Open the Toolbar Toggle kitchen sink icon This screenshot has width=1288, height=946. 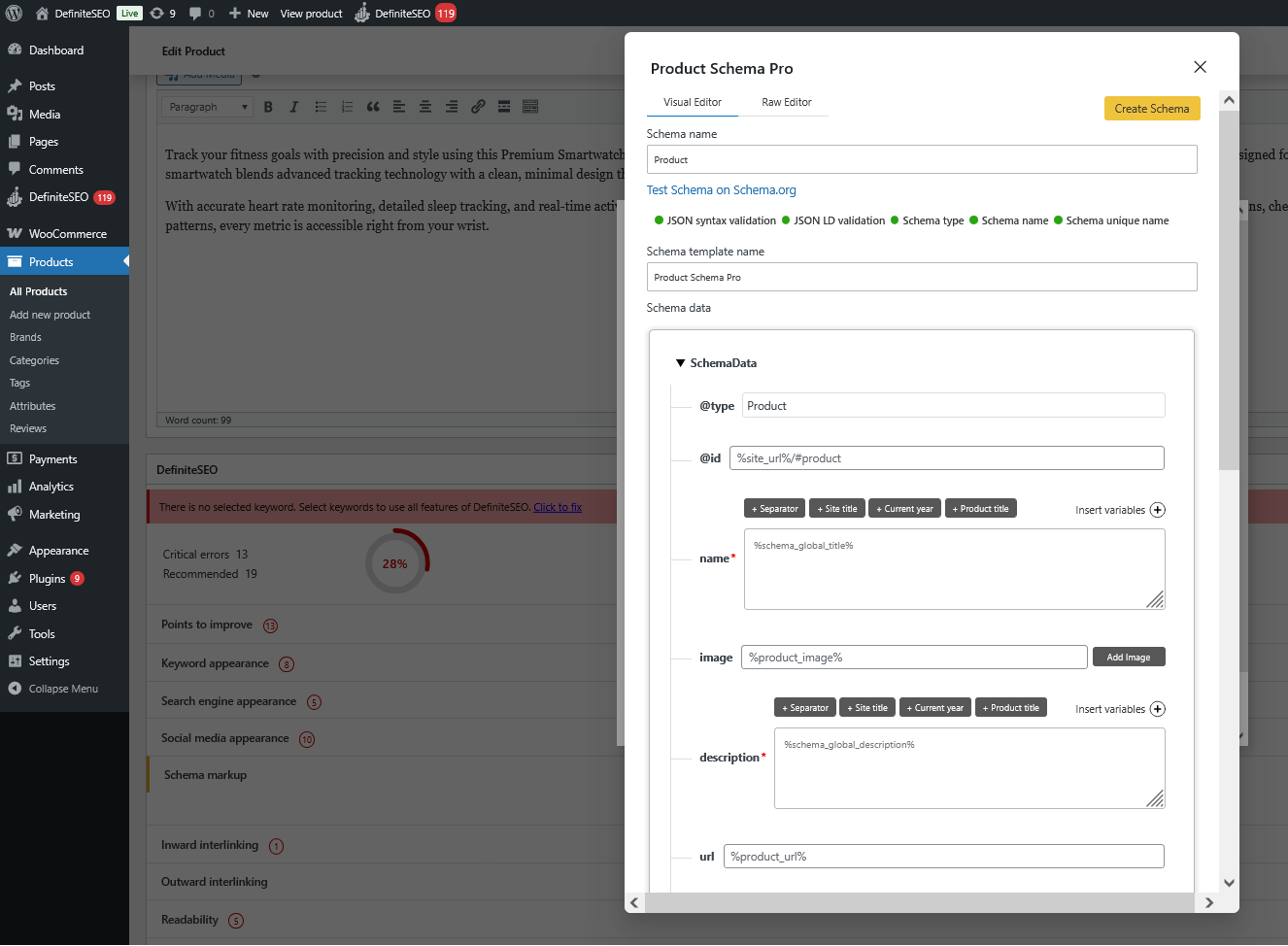pos(530,107)
